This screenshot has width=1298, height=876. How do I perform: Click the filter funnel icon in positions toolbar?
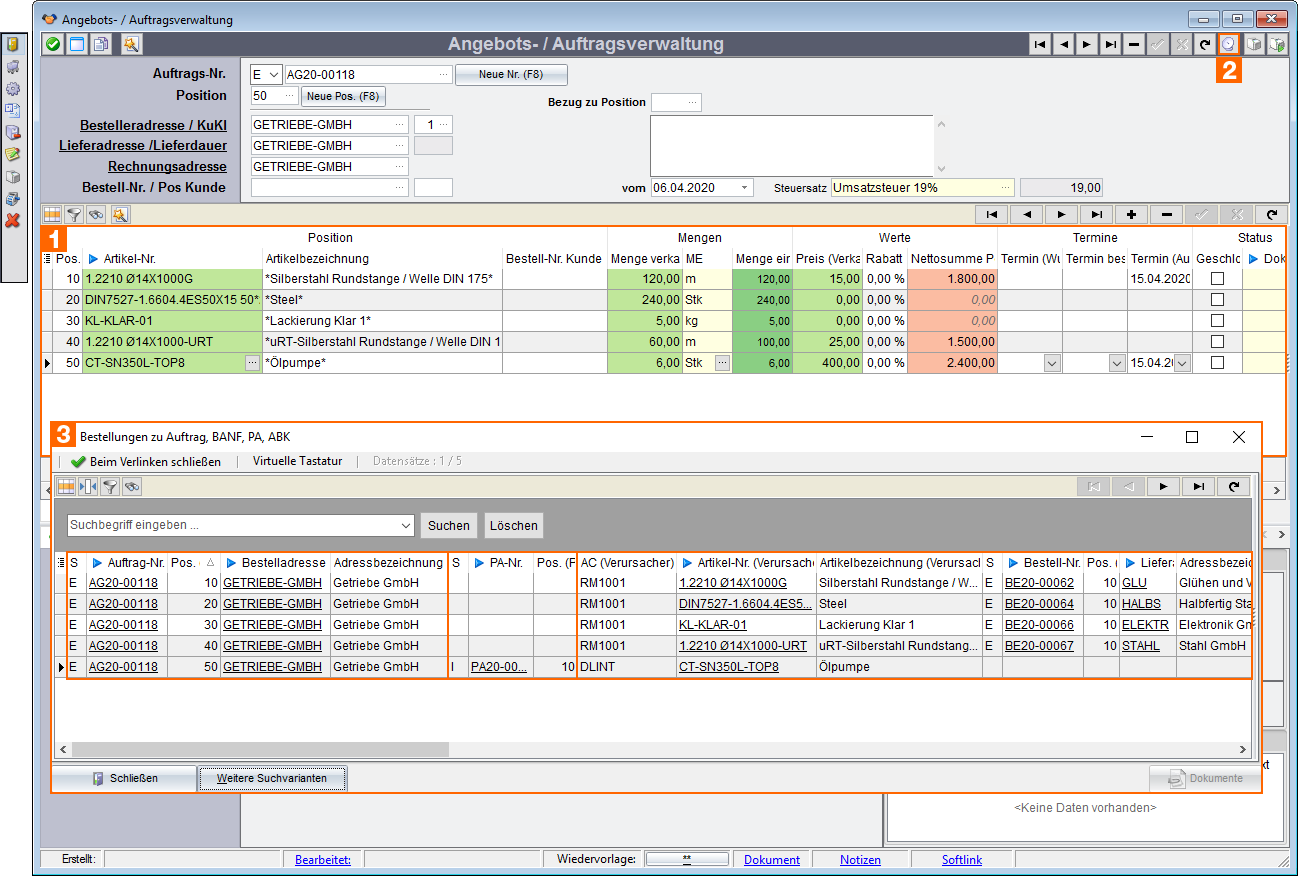click(x=74, y=214)
